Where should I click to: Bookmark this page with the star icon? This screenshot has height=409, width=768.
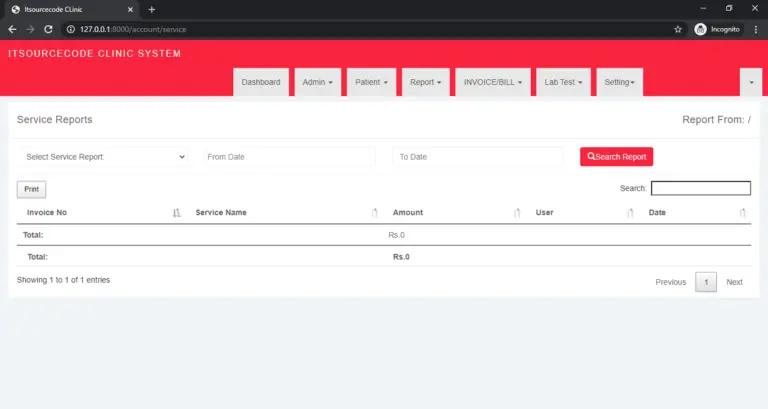click(x=678, y=29)
